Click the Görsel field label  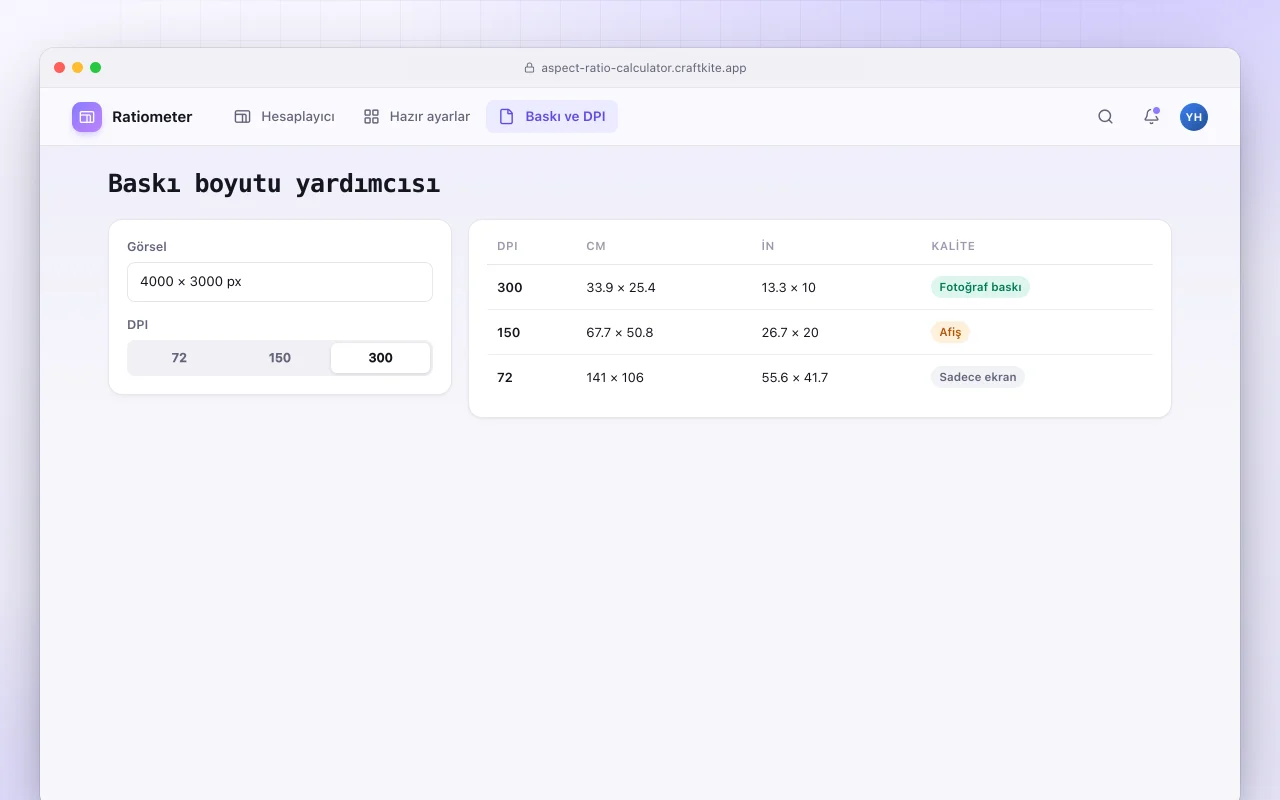point(147,246)
